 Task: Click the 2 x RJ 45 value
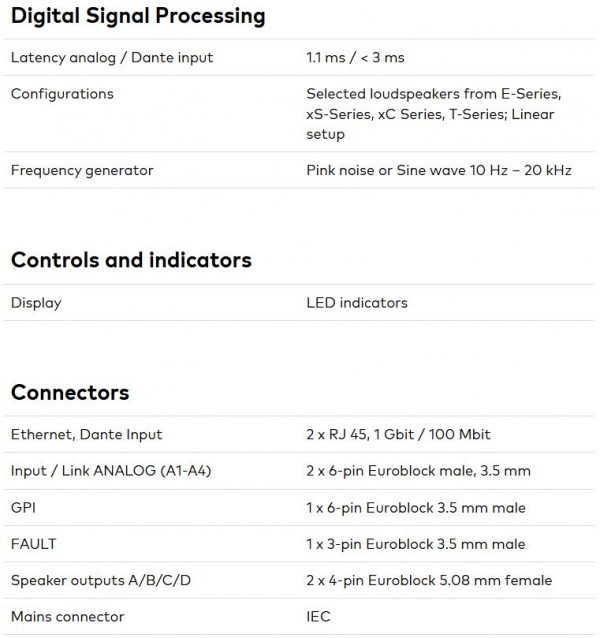click(398, 435)
